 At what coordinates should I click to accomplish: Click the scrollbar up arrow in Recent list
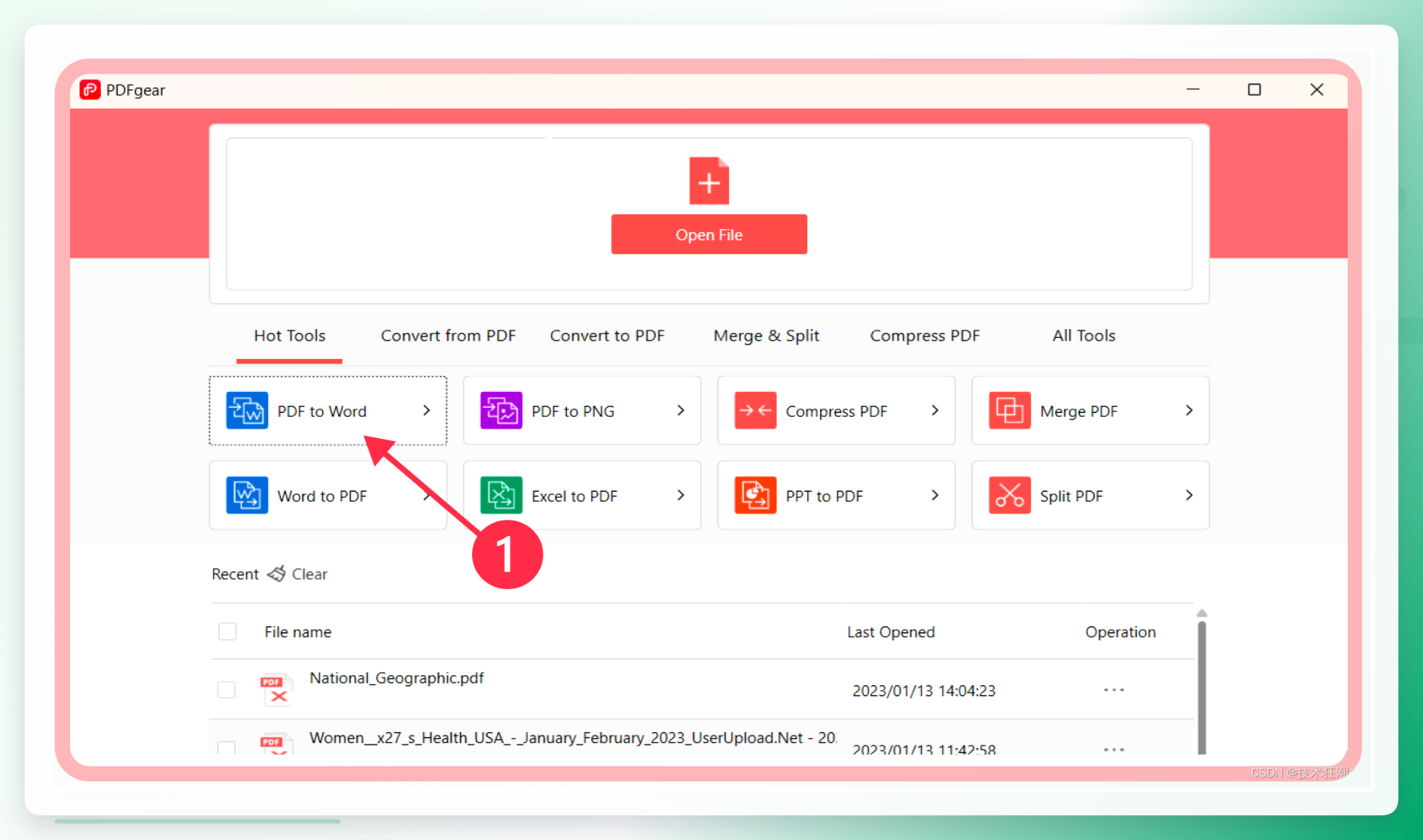pos(1202,613)
